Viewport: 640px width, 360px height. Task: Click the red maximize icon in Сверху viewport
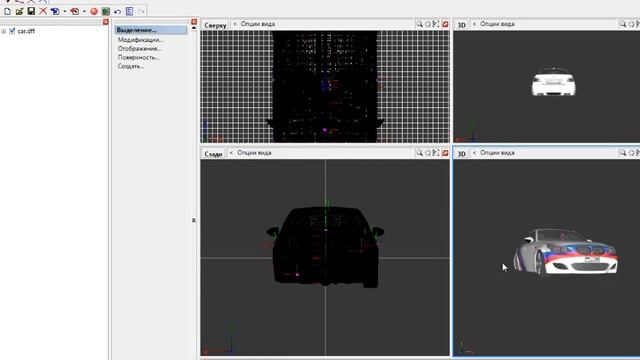click(x=445, y=24)
